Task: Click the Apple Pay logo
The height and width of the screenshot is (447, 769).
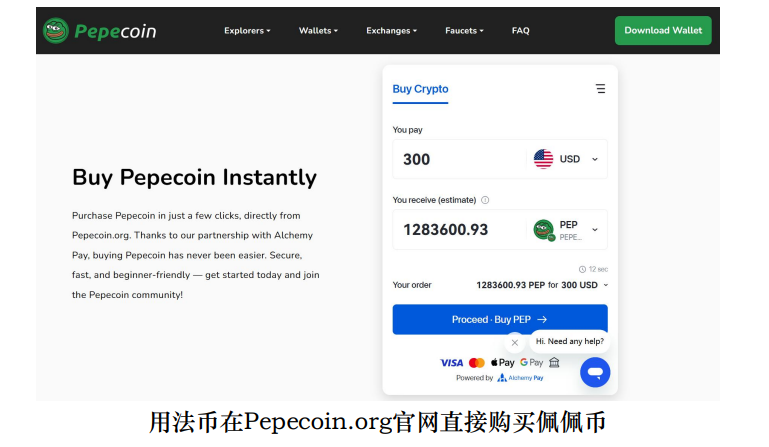Action: [502, 363]
